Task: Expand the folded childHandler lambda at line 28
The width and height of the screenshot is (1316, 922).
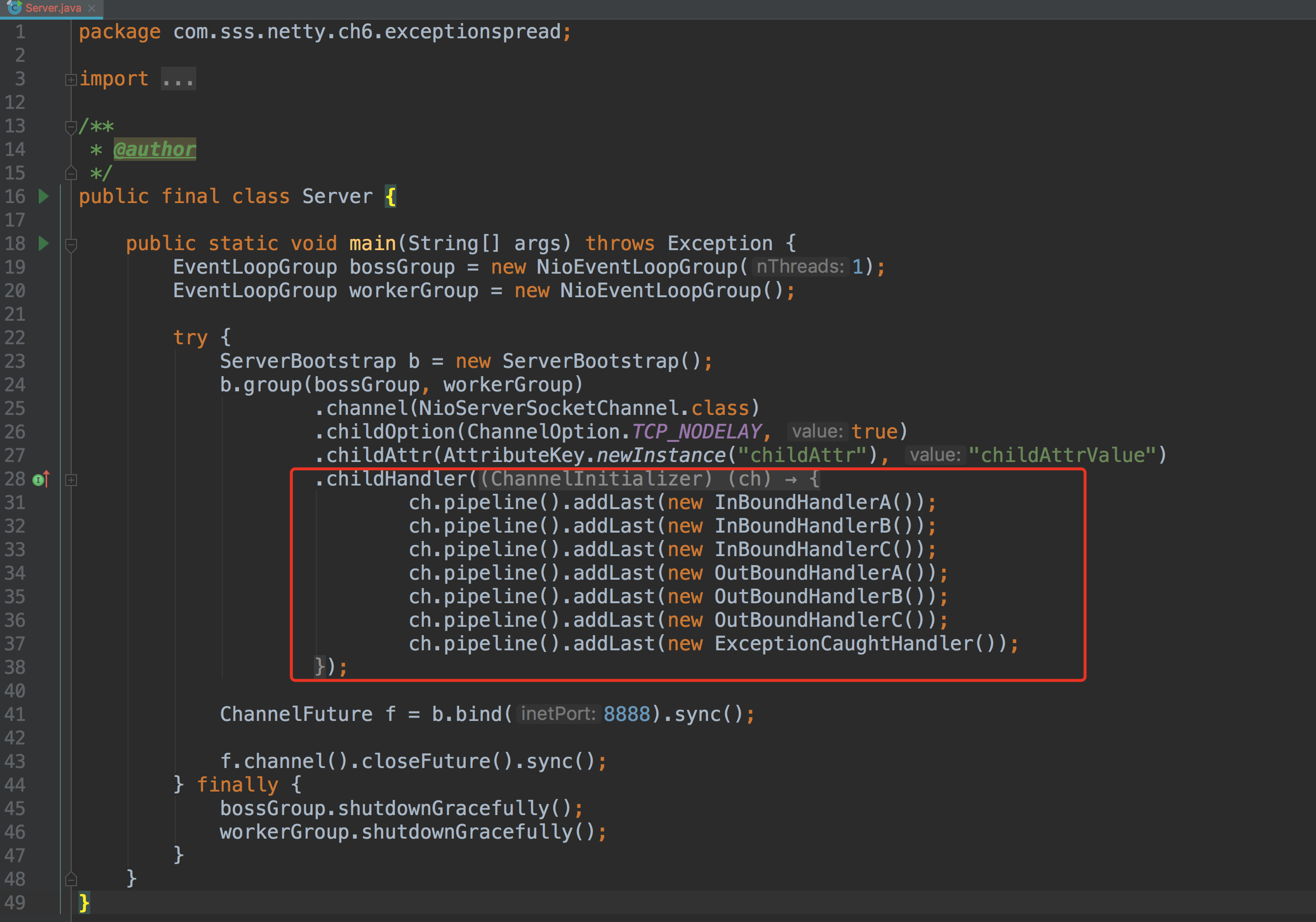Action: tap(71, 480)
